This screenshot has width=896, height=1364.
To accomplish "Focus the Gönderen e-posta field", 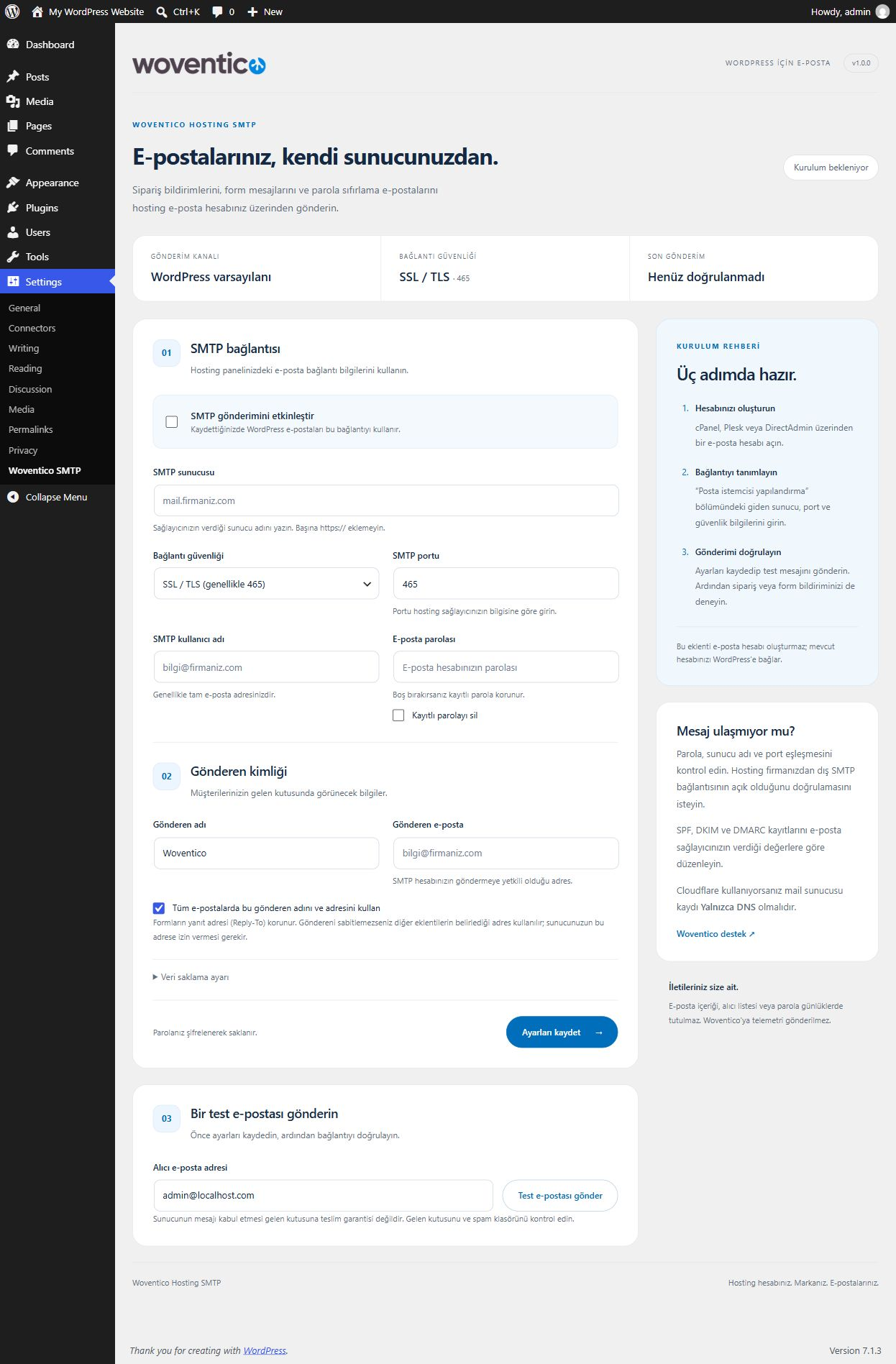I will click(506, 853).
